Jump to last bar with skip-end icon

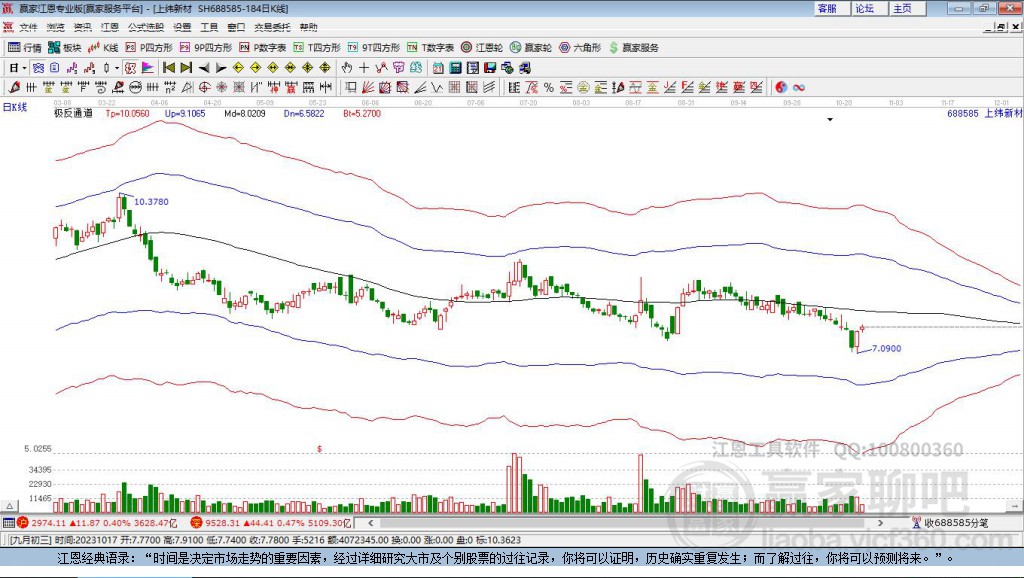tap(186, 68)
